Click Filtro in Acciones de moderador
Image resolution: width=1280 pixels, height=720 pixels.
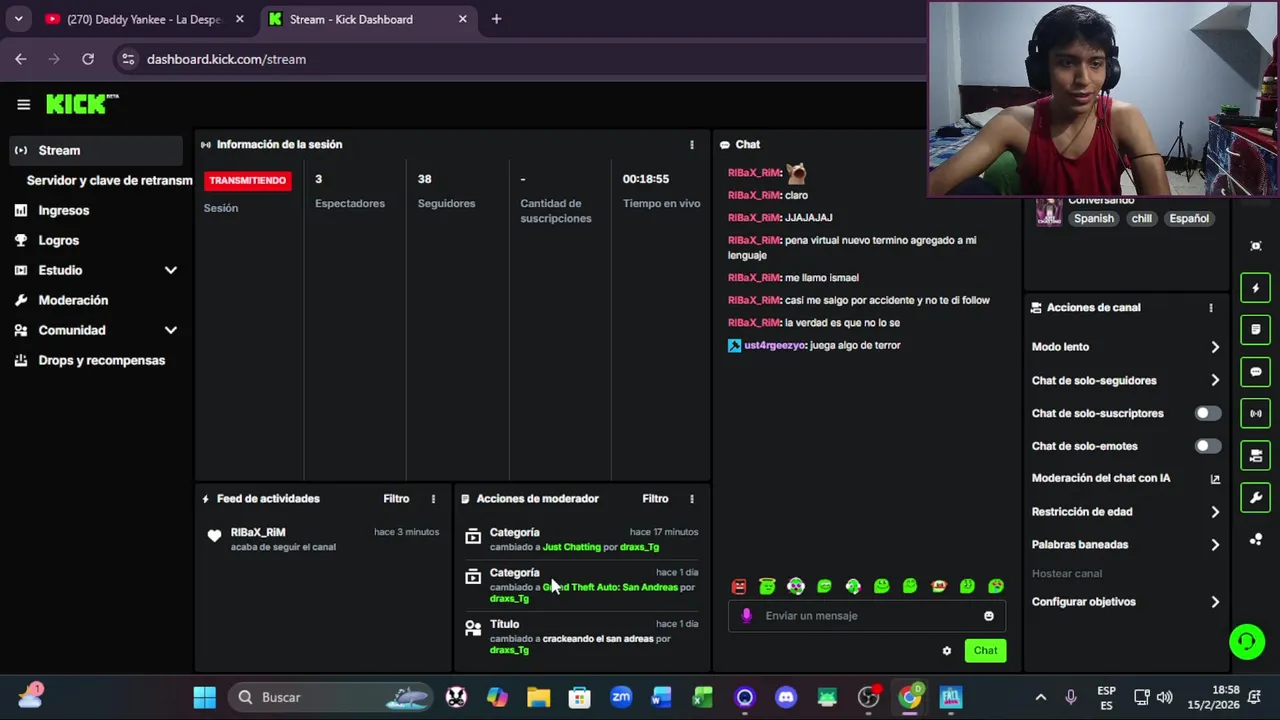point(655,499)
